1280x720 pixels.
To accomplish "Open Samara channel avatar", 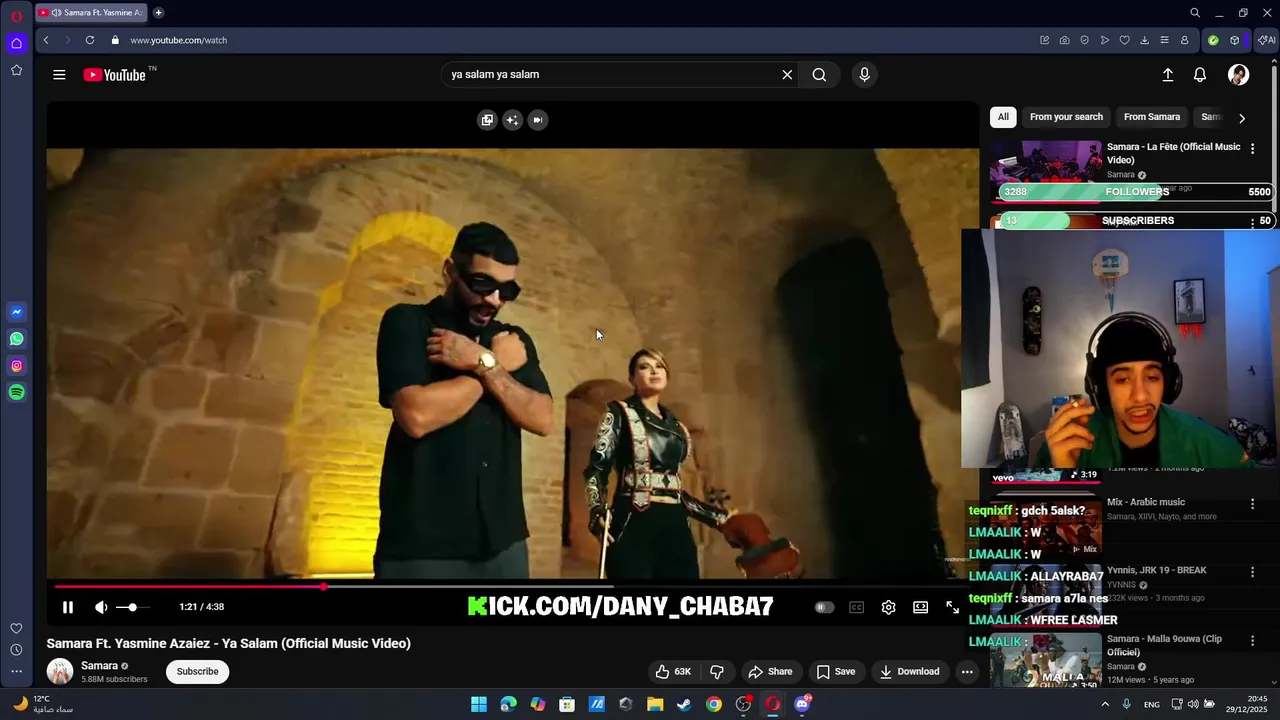I will click(x=60, y=672).
